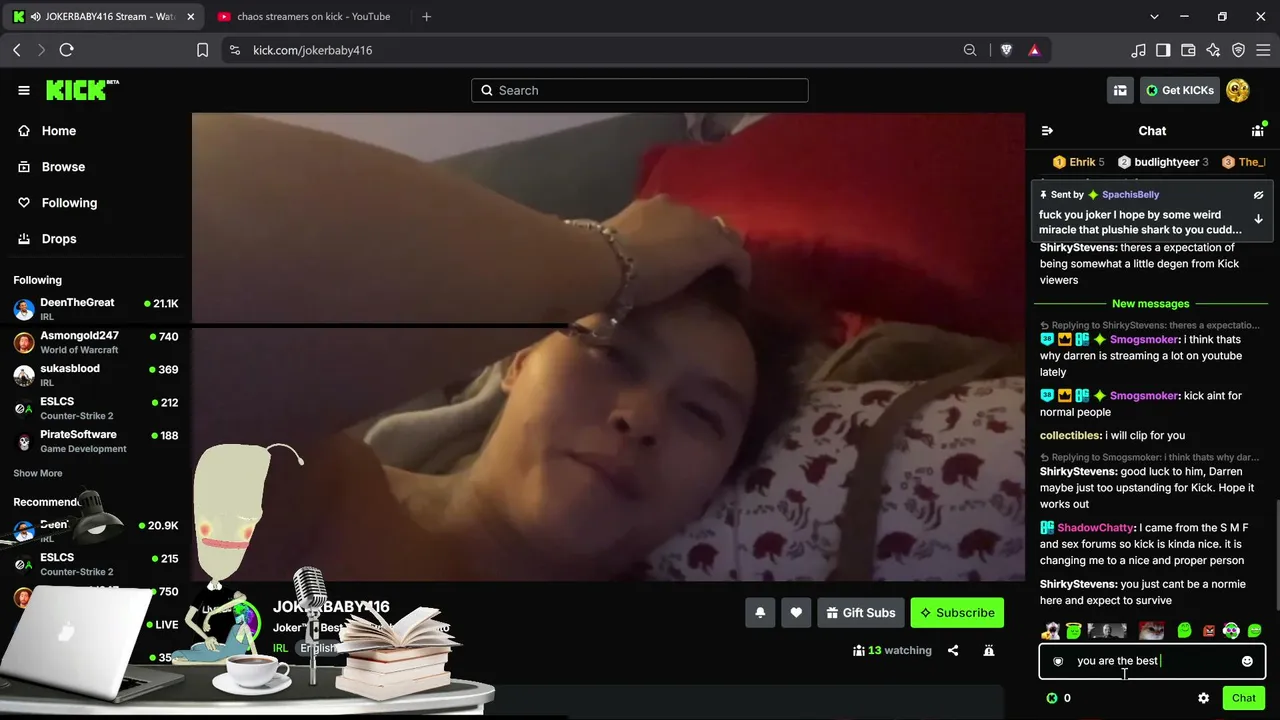Open Smogsmoker's profile from YouTube message
The image size is (1280, 720).
(1144, 340)
